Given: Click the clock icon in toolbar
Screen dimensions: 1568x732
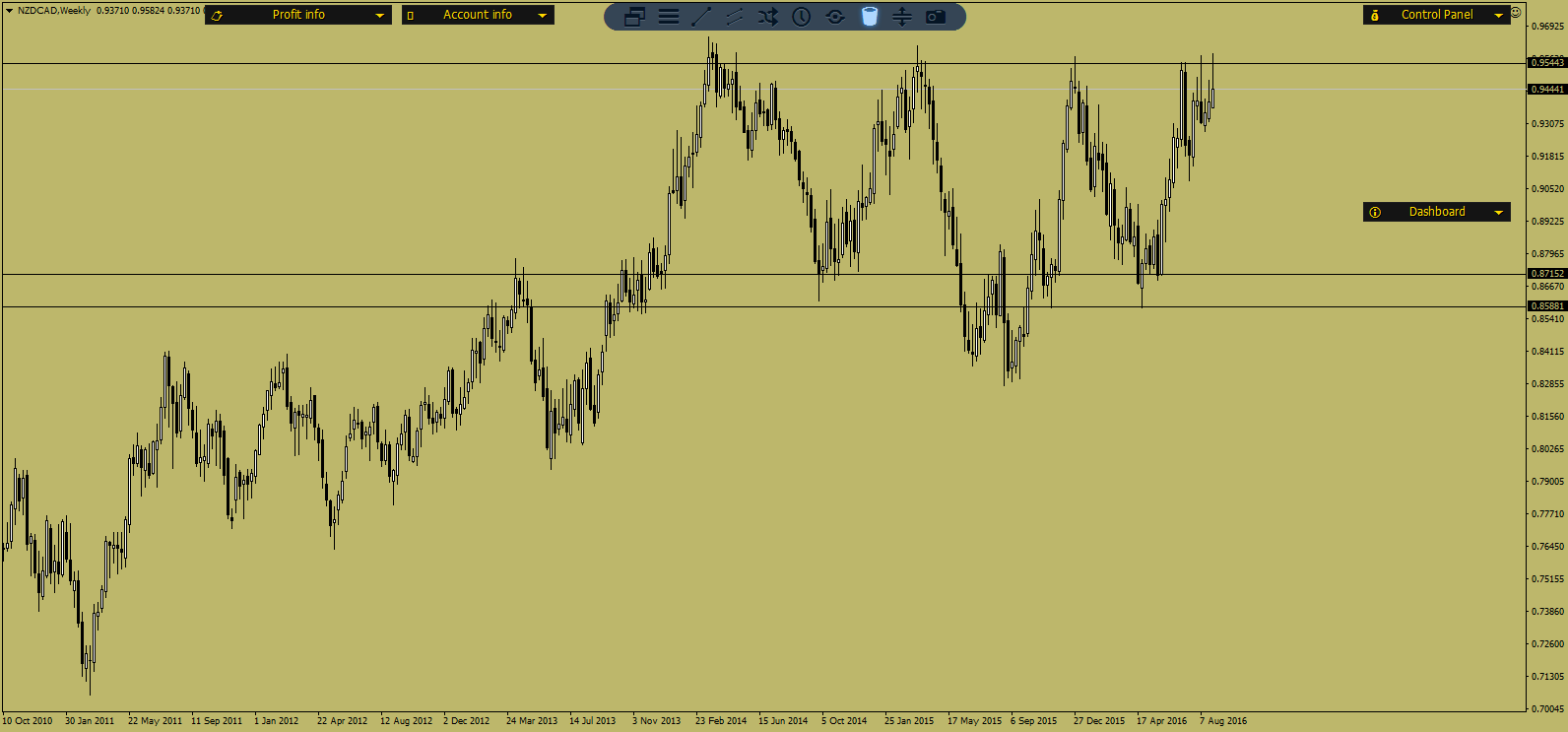Looking at the screenshot, I should click(x=802, y=16).
